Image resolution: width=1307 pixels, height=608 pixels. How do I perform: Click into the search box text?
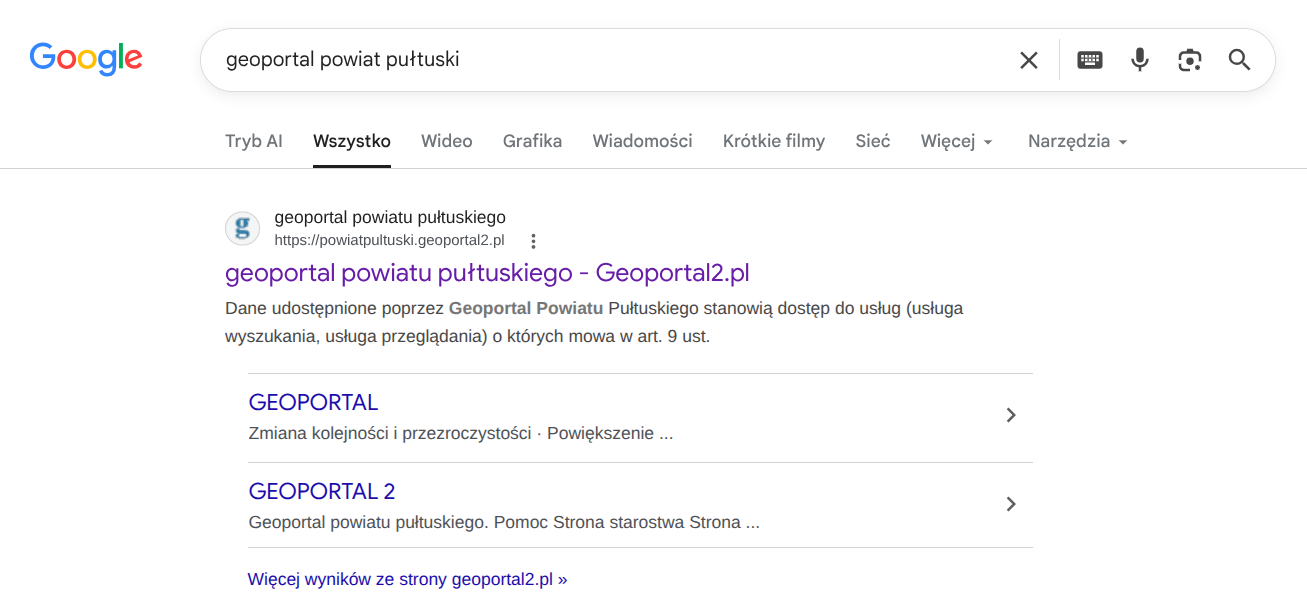click(x=342, y=60)
